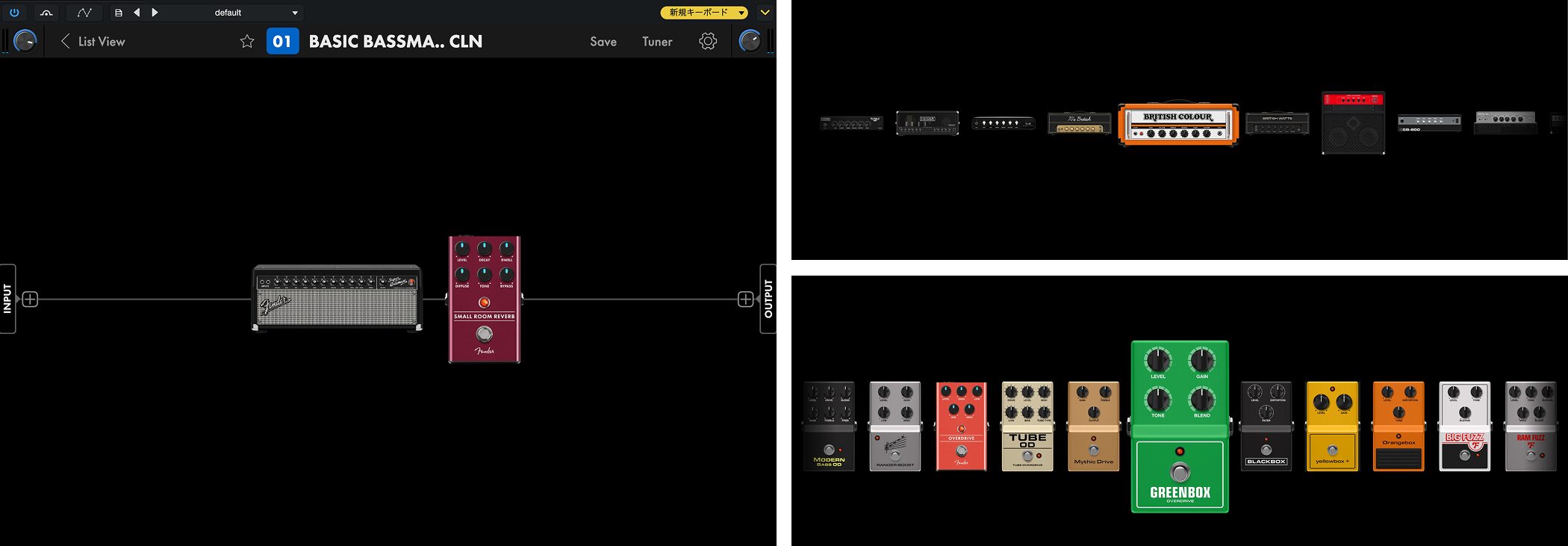Image resolution: width=1568 pixels, height=546 pixels.
Task: Go to previous preset with left arrow
Action: click(x=137, y=12)
